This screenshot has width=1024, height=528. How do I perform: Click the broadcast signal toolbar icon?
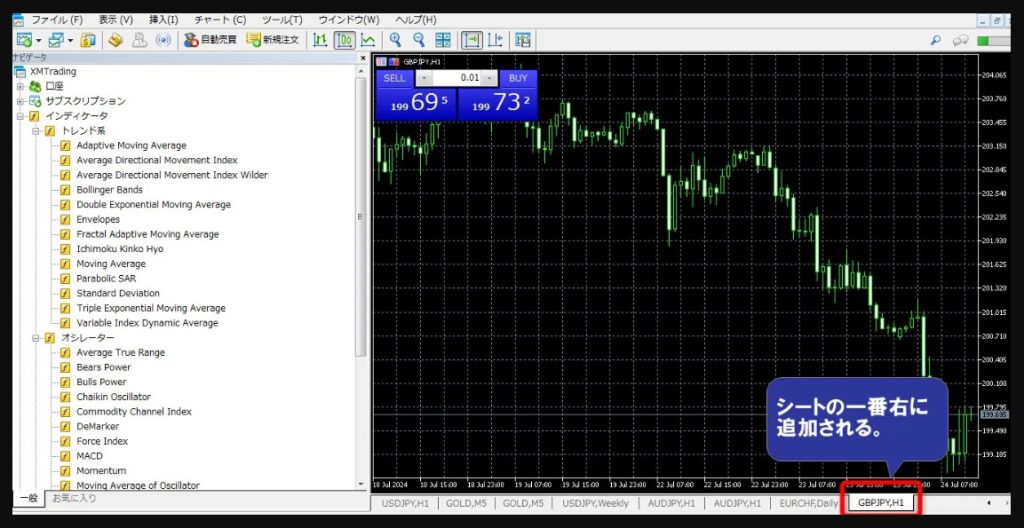pyautogui.click(x=163, y=41)
